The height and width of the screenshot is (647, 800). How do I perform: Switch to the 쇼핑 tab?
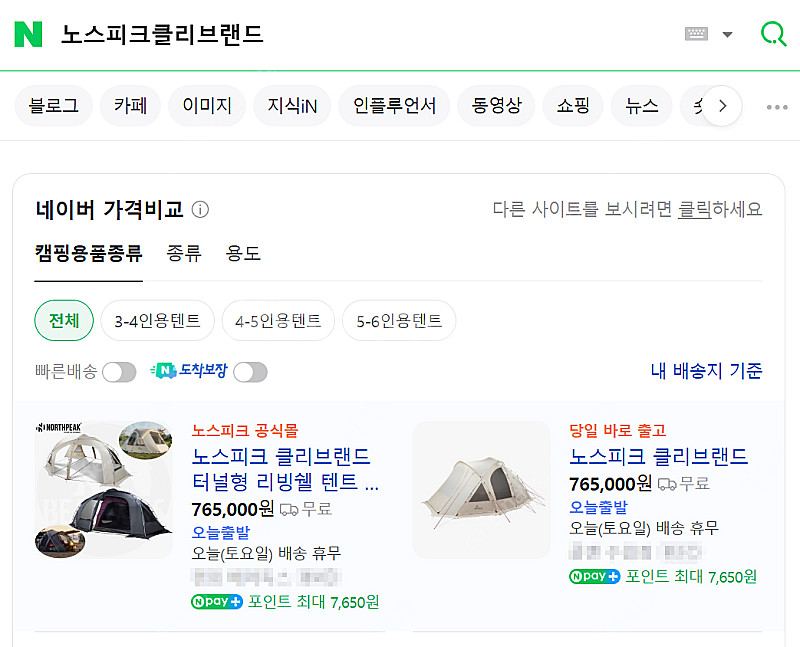(x=573, y=105)
